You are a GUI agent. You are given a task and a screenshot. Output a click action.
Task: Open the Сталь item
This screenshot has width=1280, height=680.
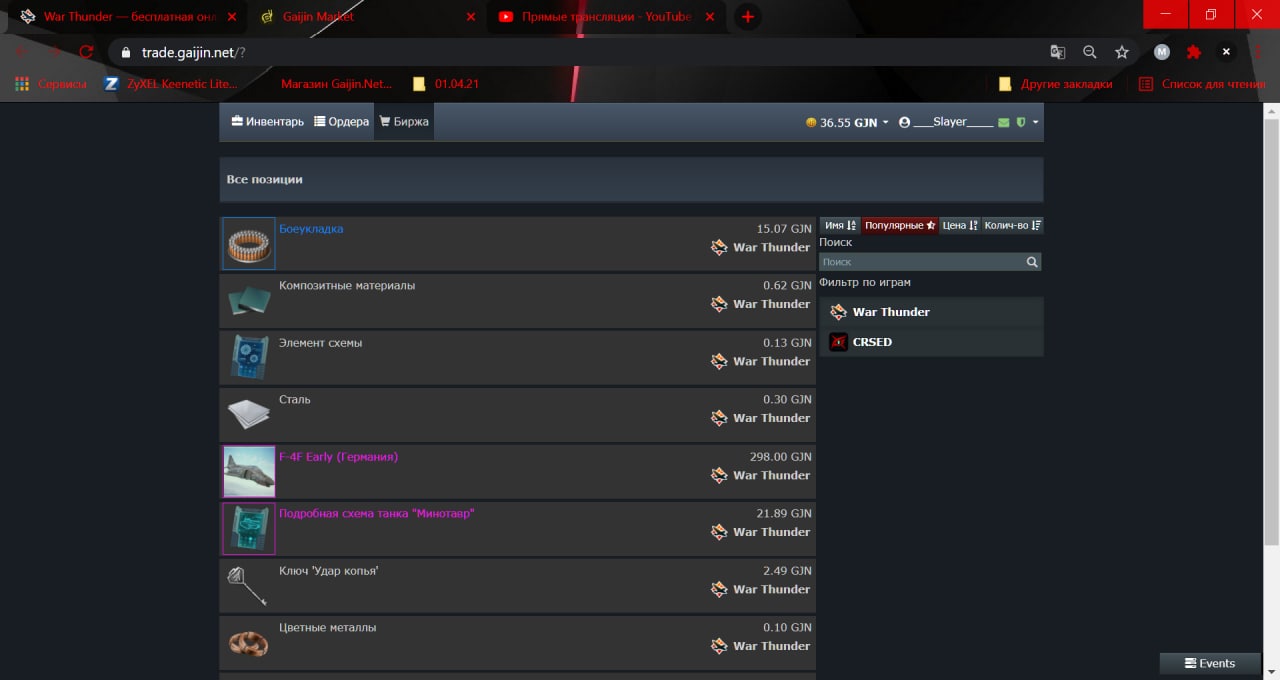click(295, 400)
